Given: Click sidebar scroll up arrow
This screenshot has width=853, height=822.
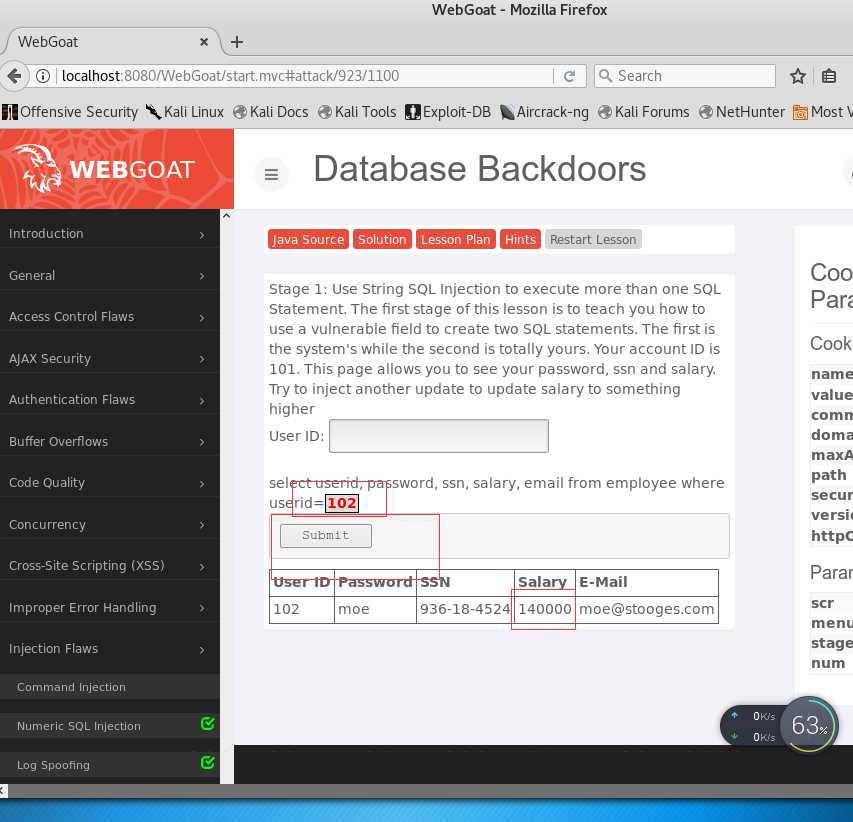Looking at the screenshot, I should 226,216.
